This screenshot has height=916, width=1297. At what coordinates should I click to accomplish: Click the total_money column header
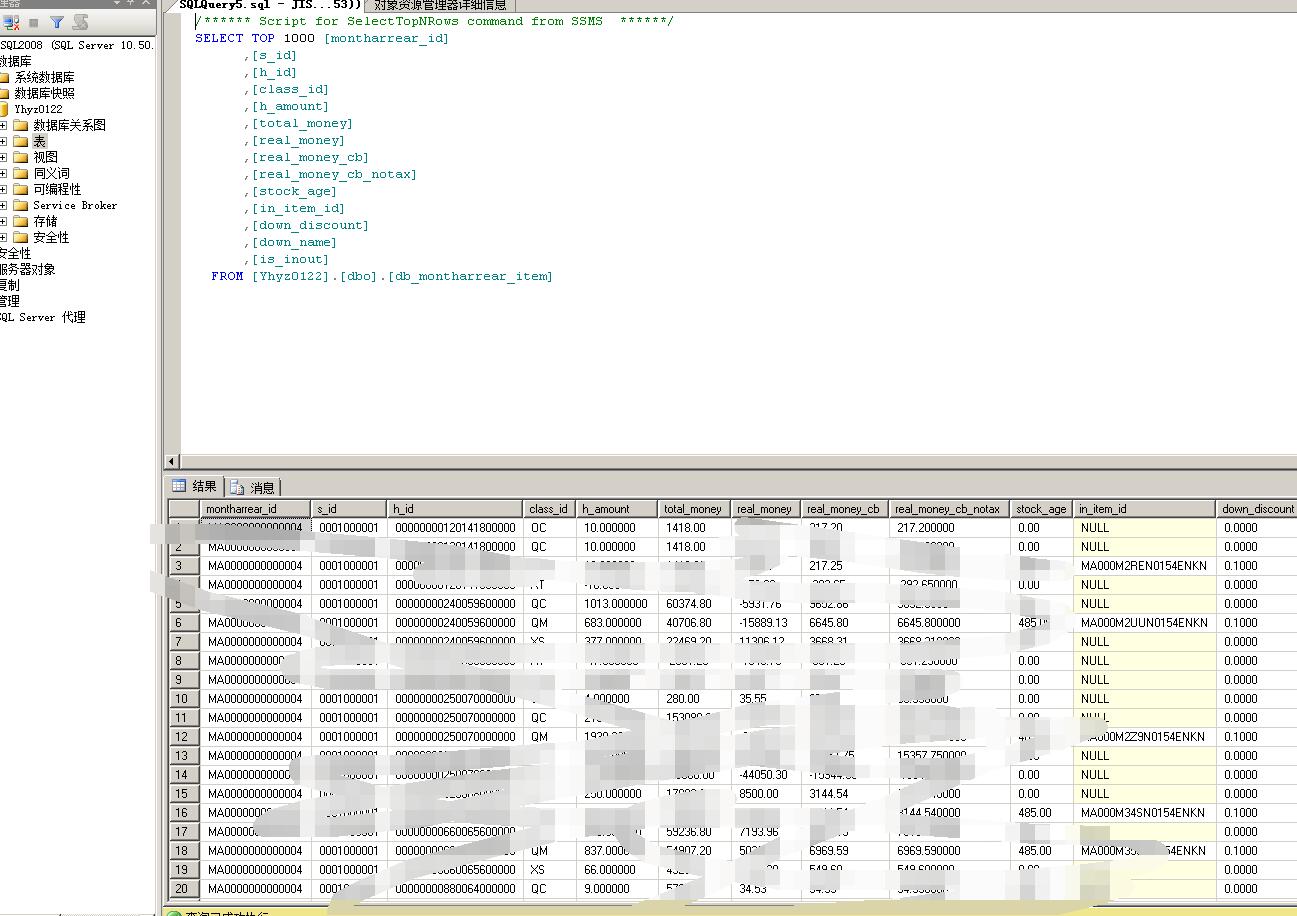(x=694, y=509)
